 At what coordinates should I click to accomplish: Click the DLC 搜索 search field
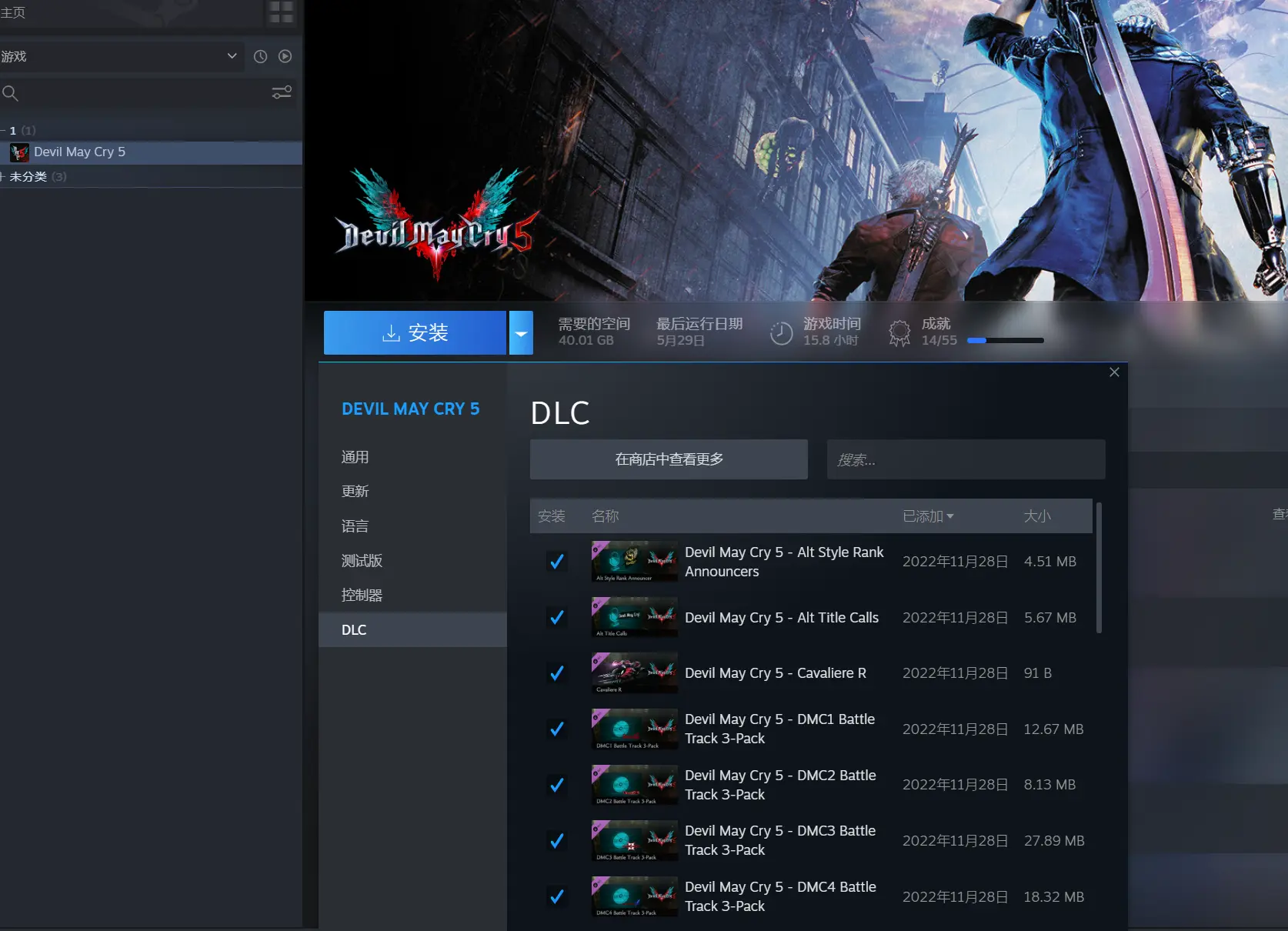966,459
